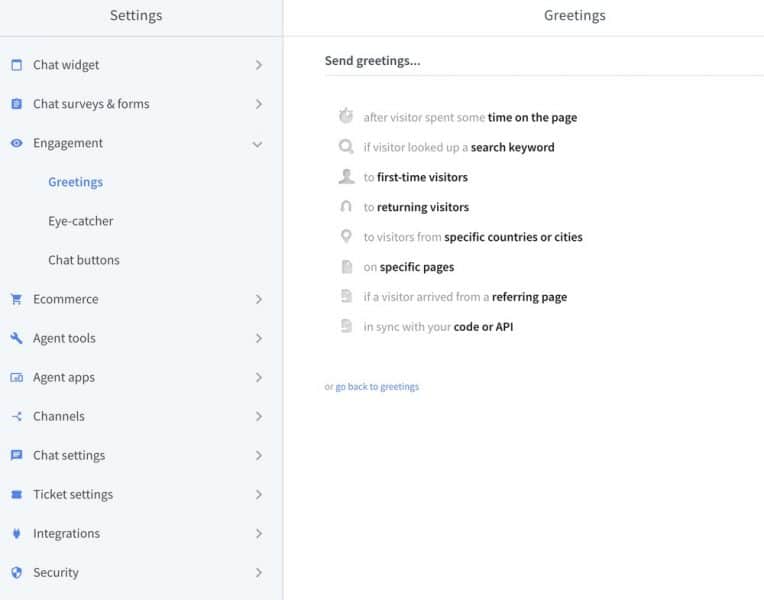Viewport: 764px width, 600px height.
Task: Click the Agent tools wrench icon
Action: (x=16, y=338)
